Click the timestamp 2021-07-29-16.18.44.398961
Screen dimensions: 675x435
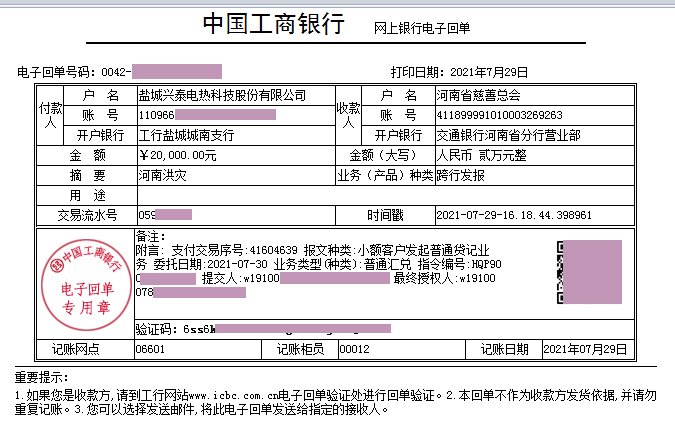coord(514,215)
